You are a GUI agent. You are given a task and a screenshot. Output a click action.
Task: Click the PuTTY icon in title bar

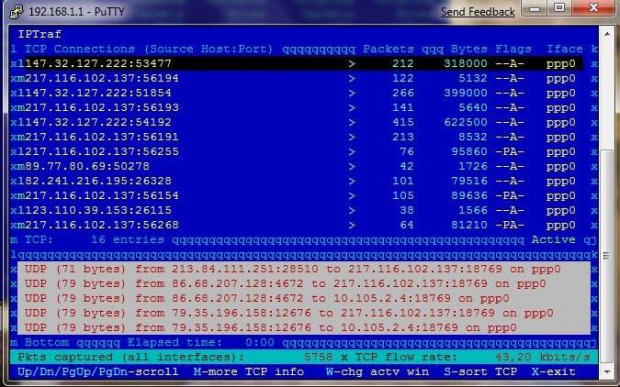[x=16, y=11]
